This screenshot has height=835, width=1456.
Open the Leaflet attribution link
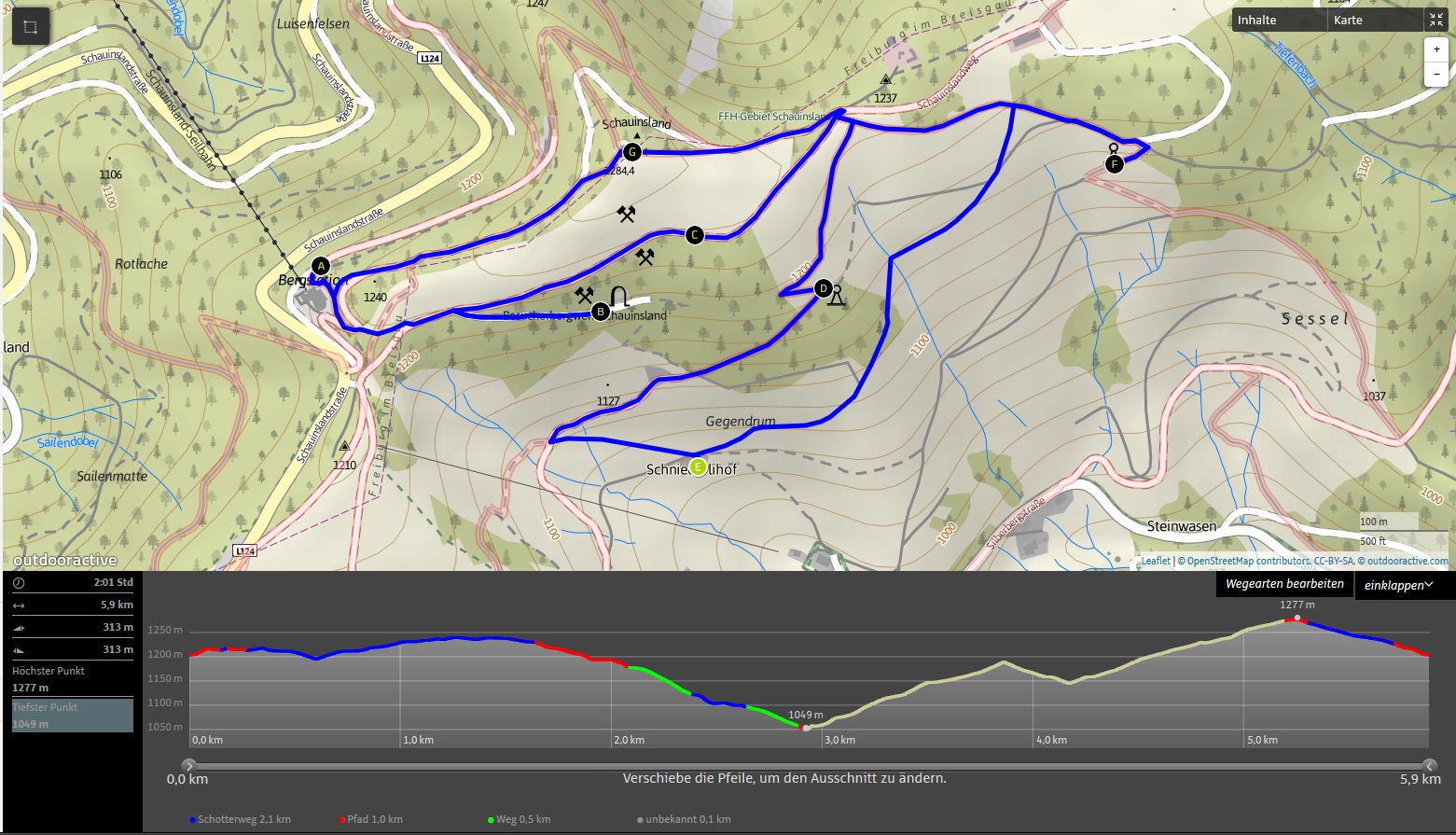1156,561
